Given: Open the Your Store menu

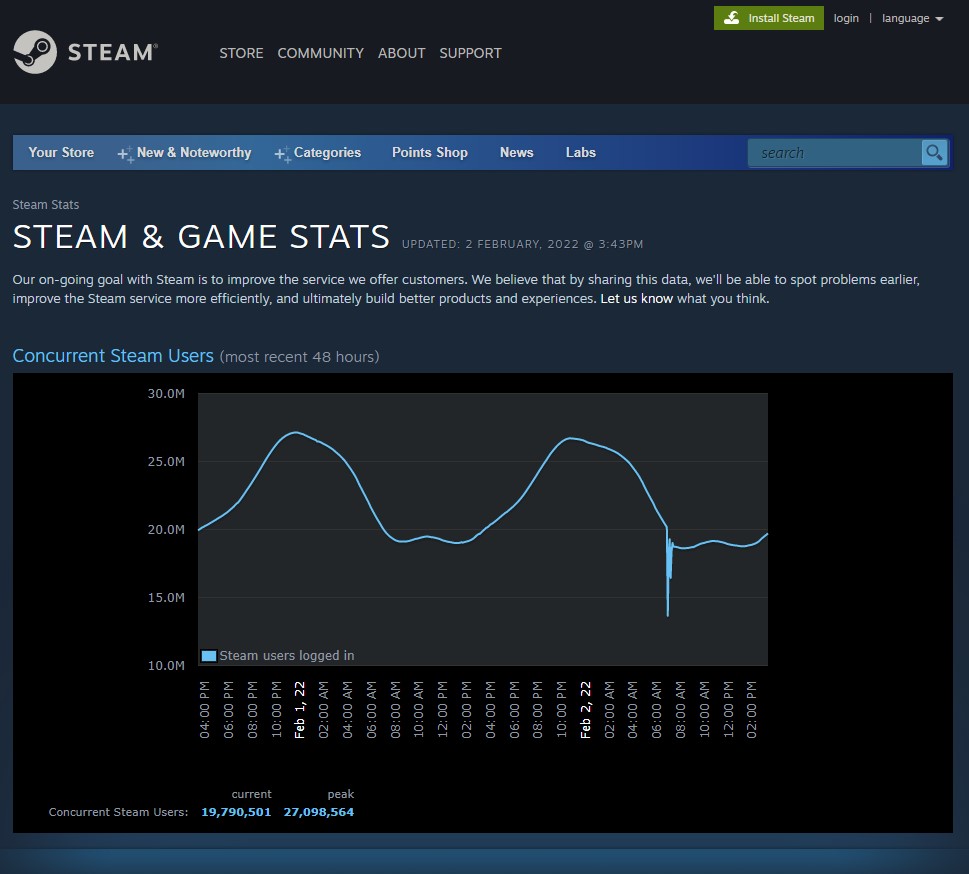Looking at the screenshot, I should point(61,152).
